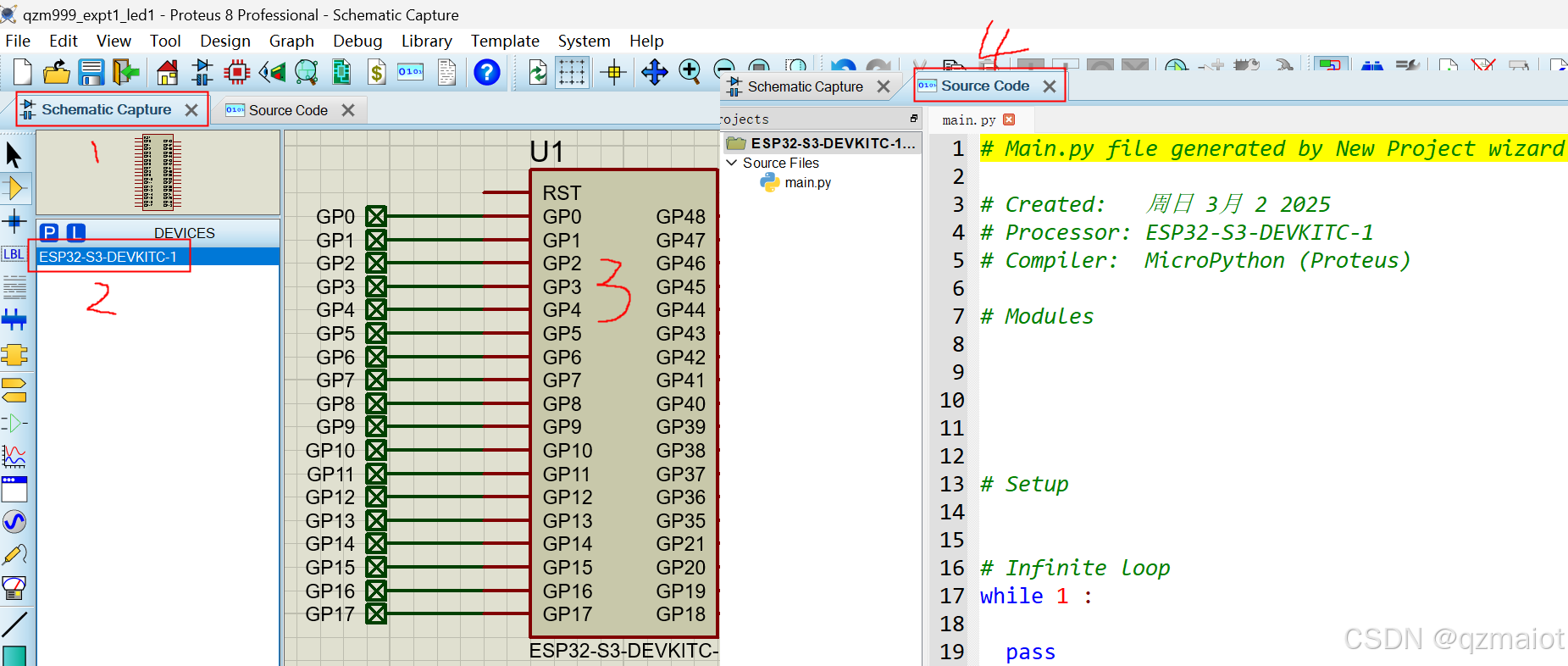Collapse the Source Files tree node
This screenshot has width=1568, height=666.
click(732, 163)
